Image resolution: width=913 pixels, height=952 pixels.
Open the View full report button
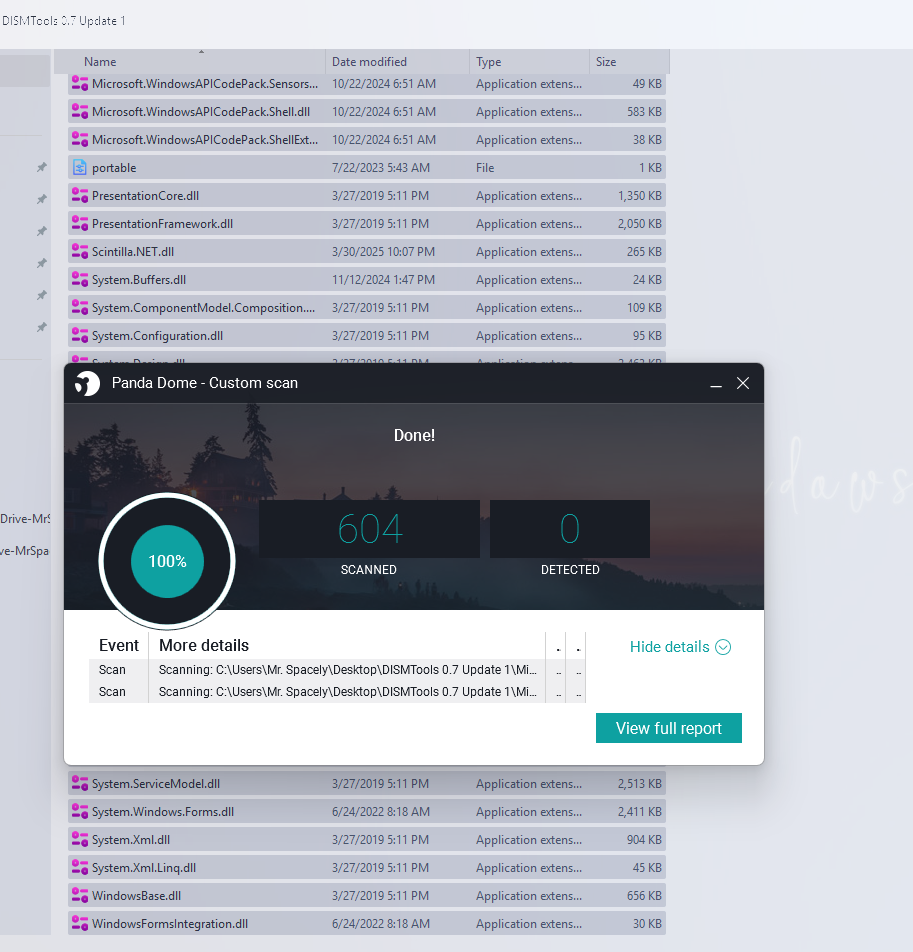[x=668, y=728]
